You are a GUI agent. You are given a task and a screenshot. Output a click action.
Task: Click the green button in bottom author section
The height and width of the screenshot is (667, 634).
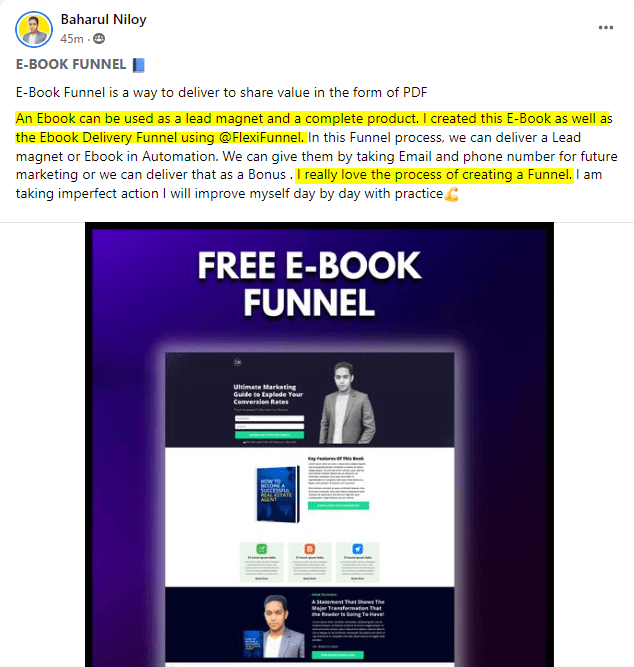tap(338, 655)
